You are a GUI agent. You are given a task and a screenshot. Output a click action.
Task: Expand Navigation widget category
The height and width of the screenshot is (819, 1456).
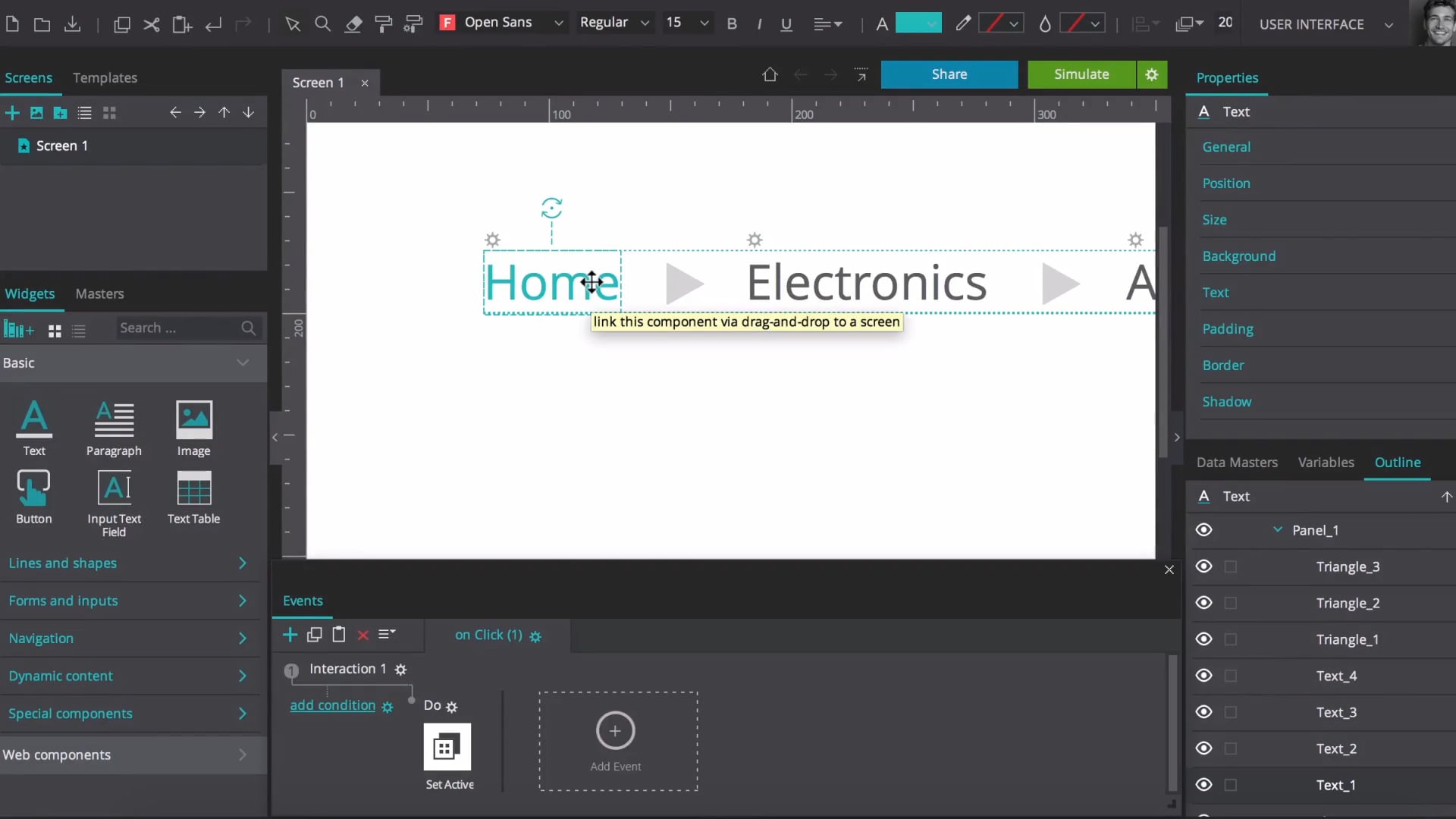tap(129, 639)
